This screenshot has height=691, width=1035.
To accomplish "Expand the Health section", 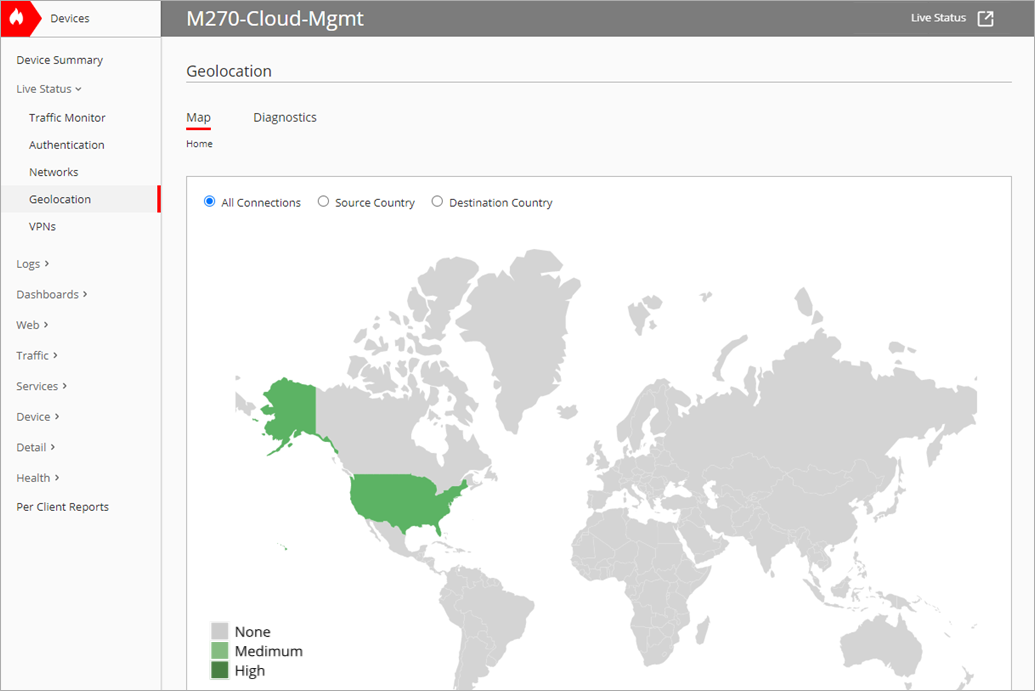I will [31, 477].
